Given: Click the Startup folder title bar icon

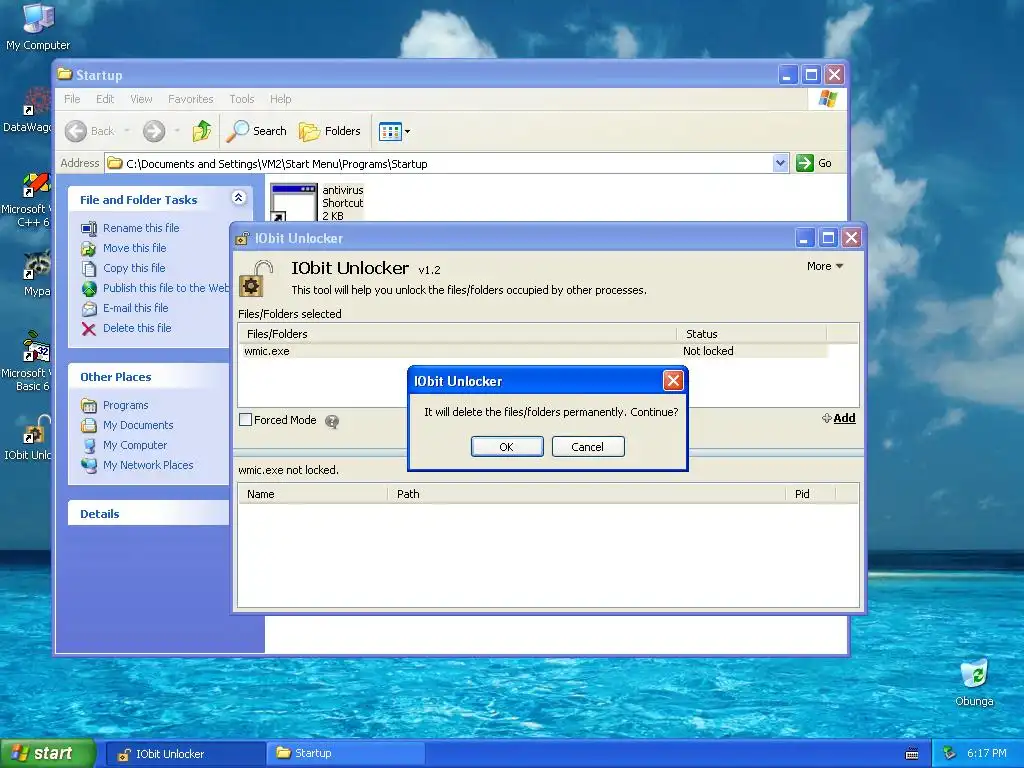Looking at the screenshot, I should point(65,74).
